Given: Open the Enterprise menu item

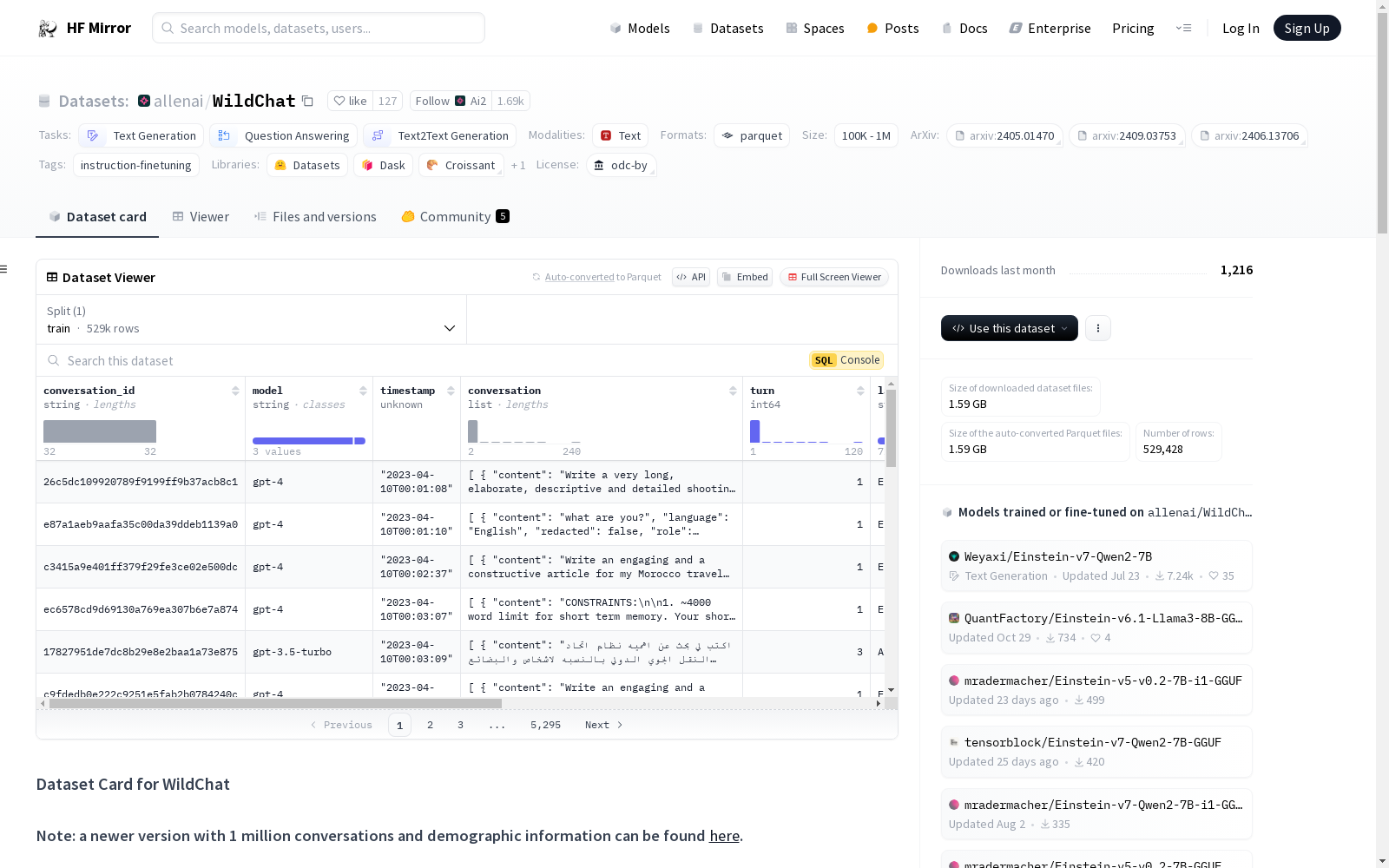Looking at the screenshot, I should (1050, 28).
